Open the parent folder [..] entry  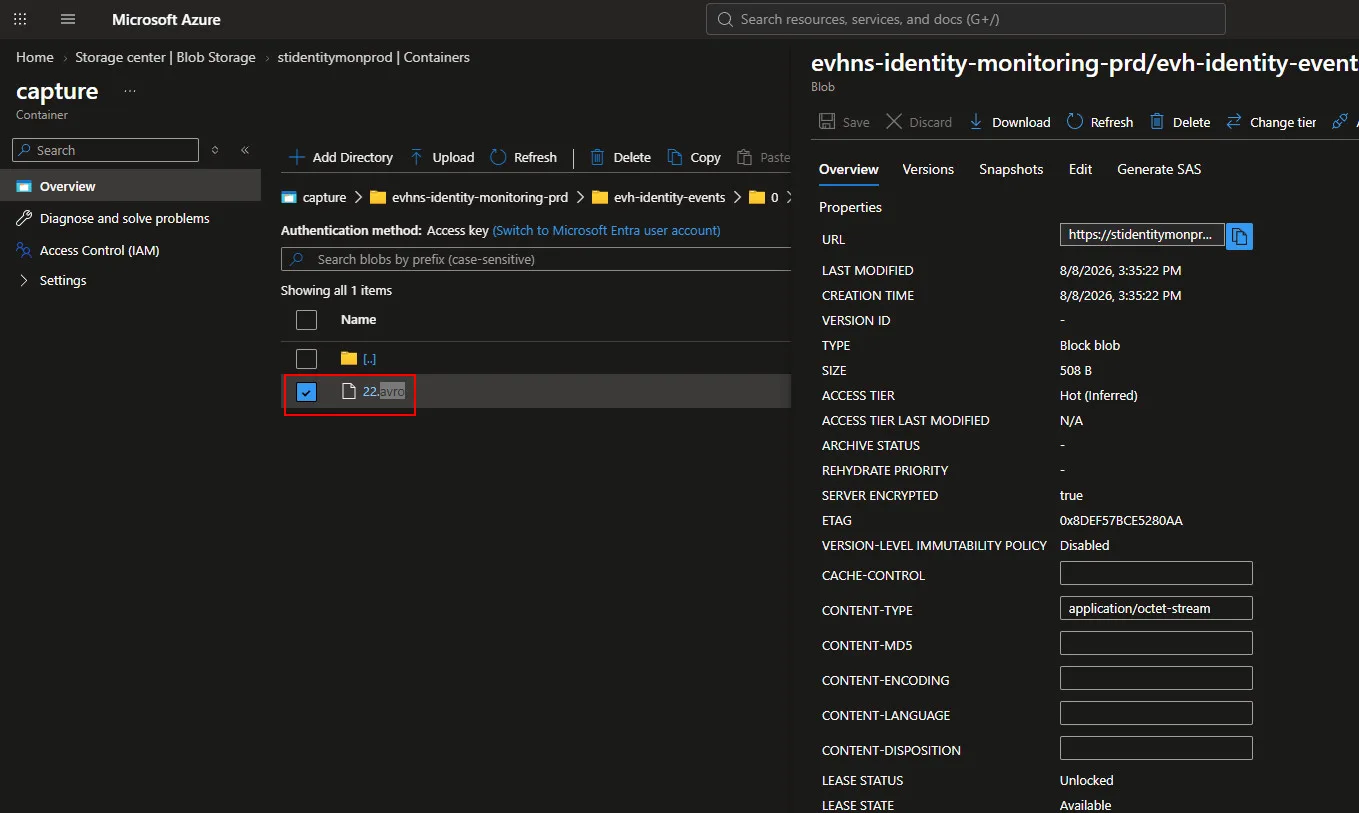[369, 358]
